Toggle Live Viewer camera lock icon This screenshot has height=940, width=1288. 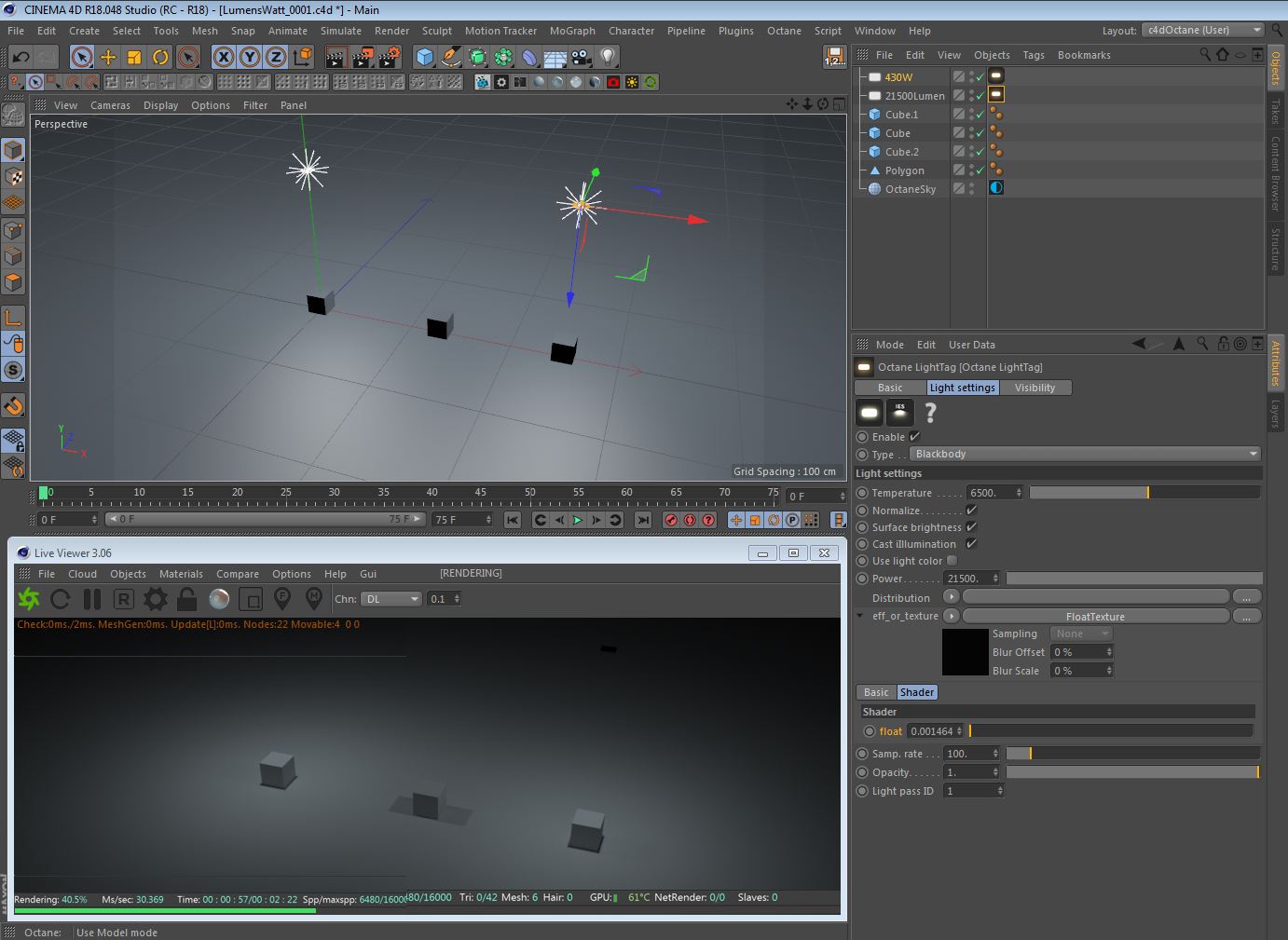click(x=187, y=599)
